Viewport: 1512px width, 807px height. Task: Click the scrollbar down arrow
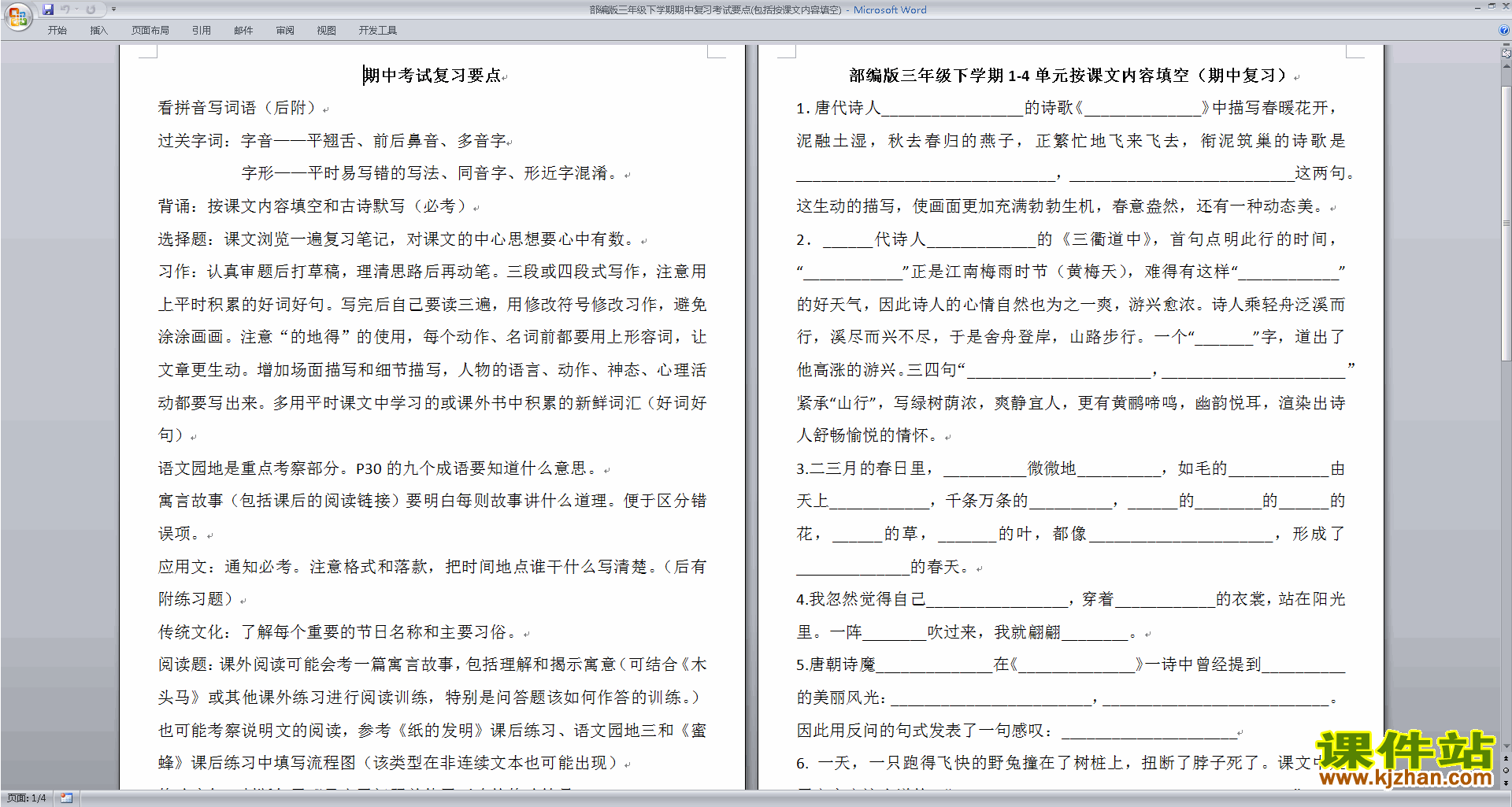[x=1506, y=746]
